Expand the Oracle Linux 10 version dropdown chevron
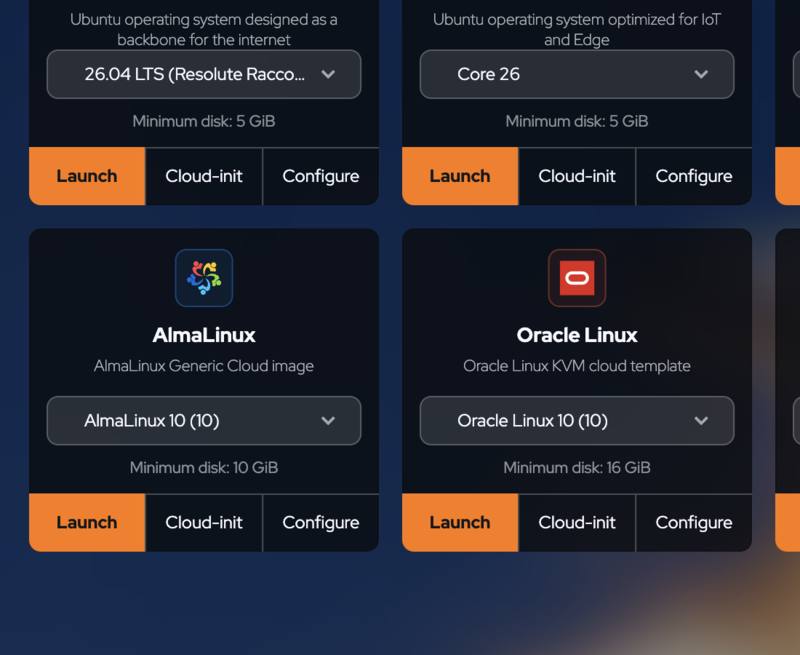 701,421
